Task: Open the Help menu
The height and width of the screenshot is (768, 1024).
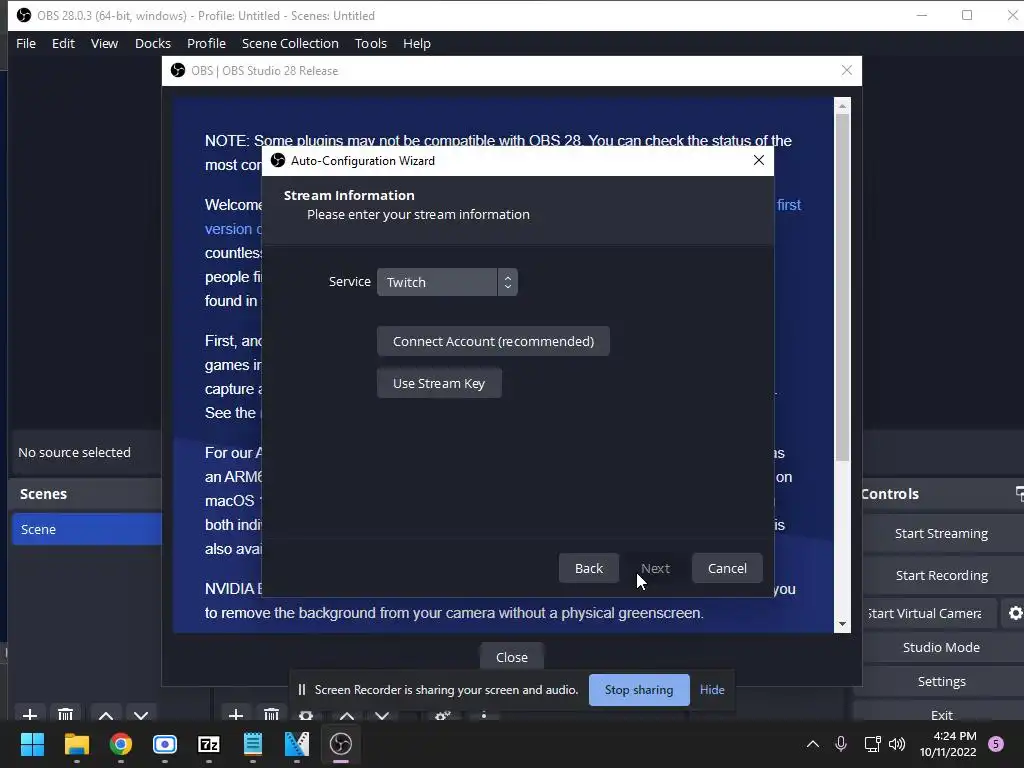Action: coord(417,44)
